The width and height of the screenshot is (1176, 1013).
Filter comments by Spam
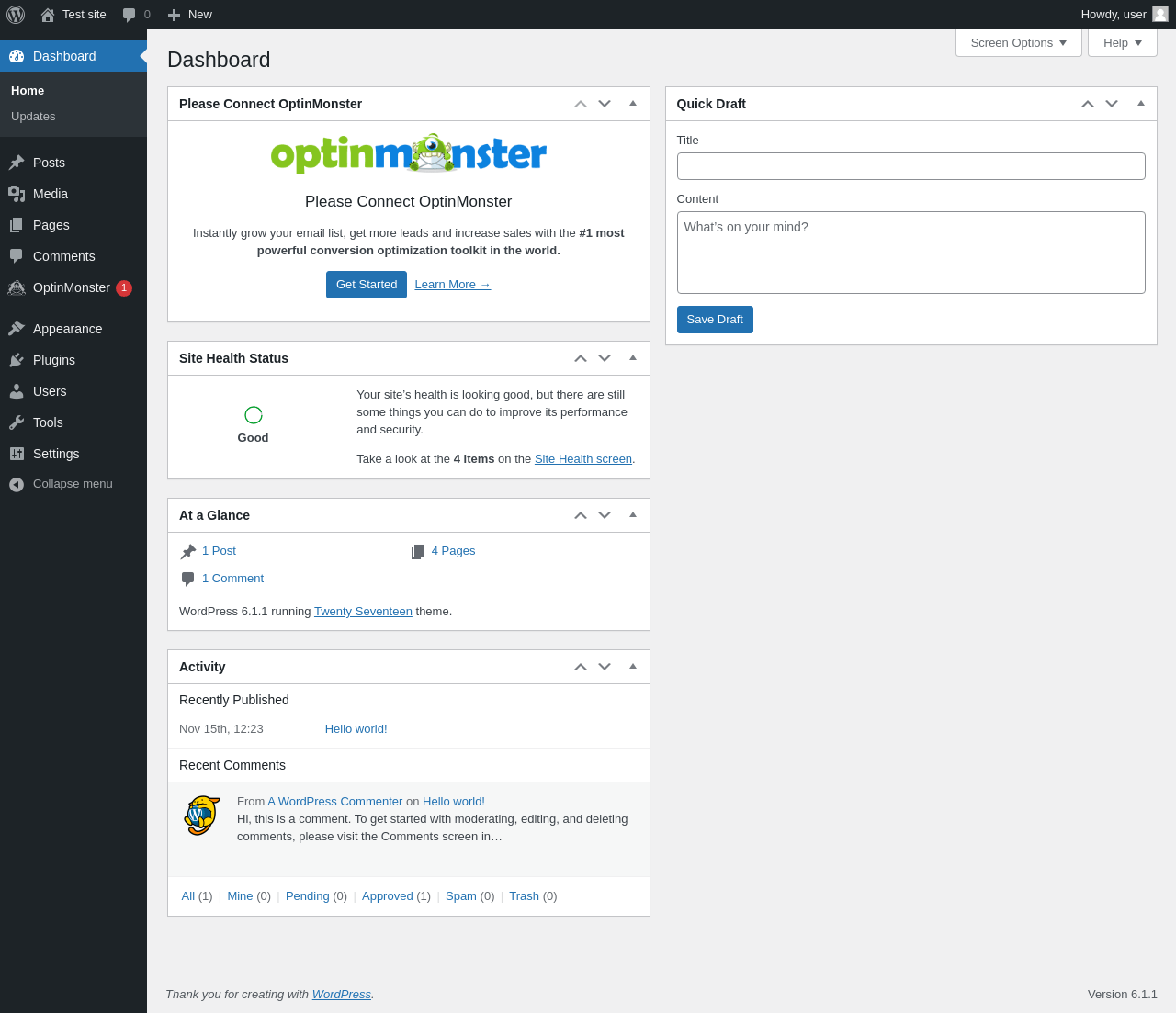[461, 896]
